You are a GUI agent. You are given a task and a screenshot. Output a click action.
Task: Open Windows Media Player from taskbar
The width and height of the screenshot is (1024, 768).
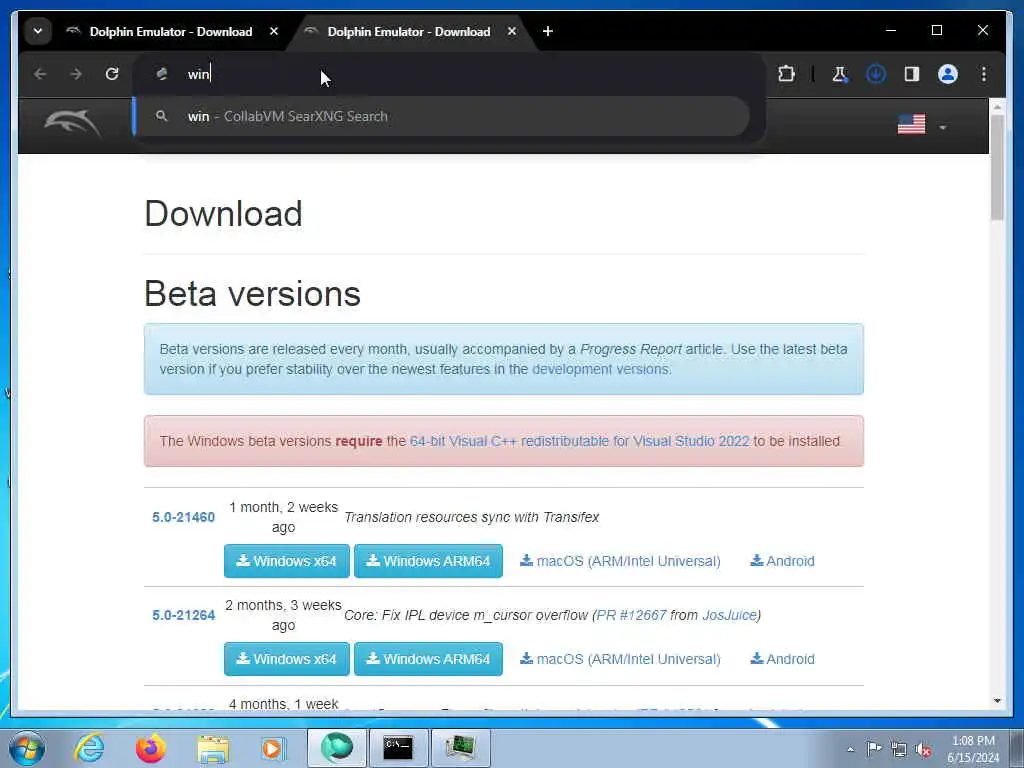[x=273, y=748]
